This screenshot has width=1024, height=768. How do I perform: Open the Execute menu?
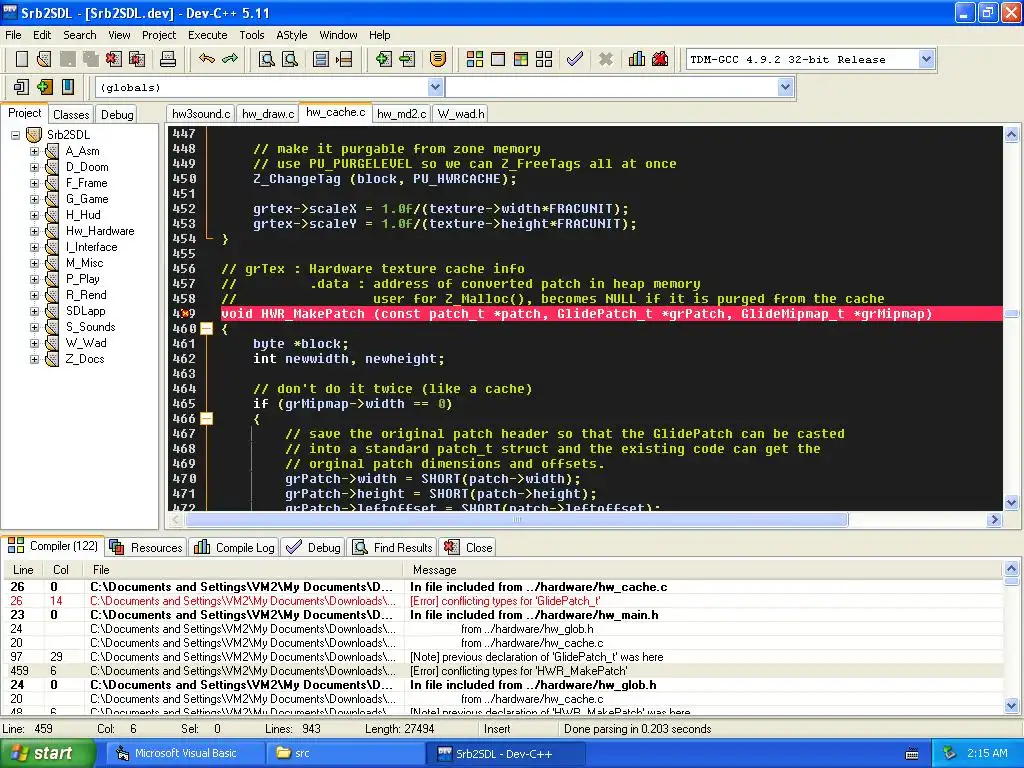(207, 35)
